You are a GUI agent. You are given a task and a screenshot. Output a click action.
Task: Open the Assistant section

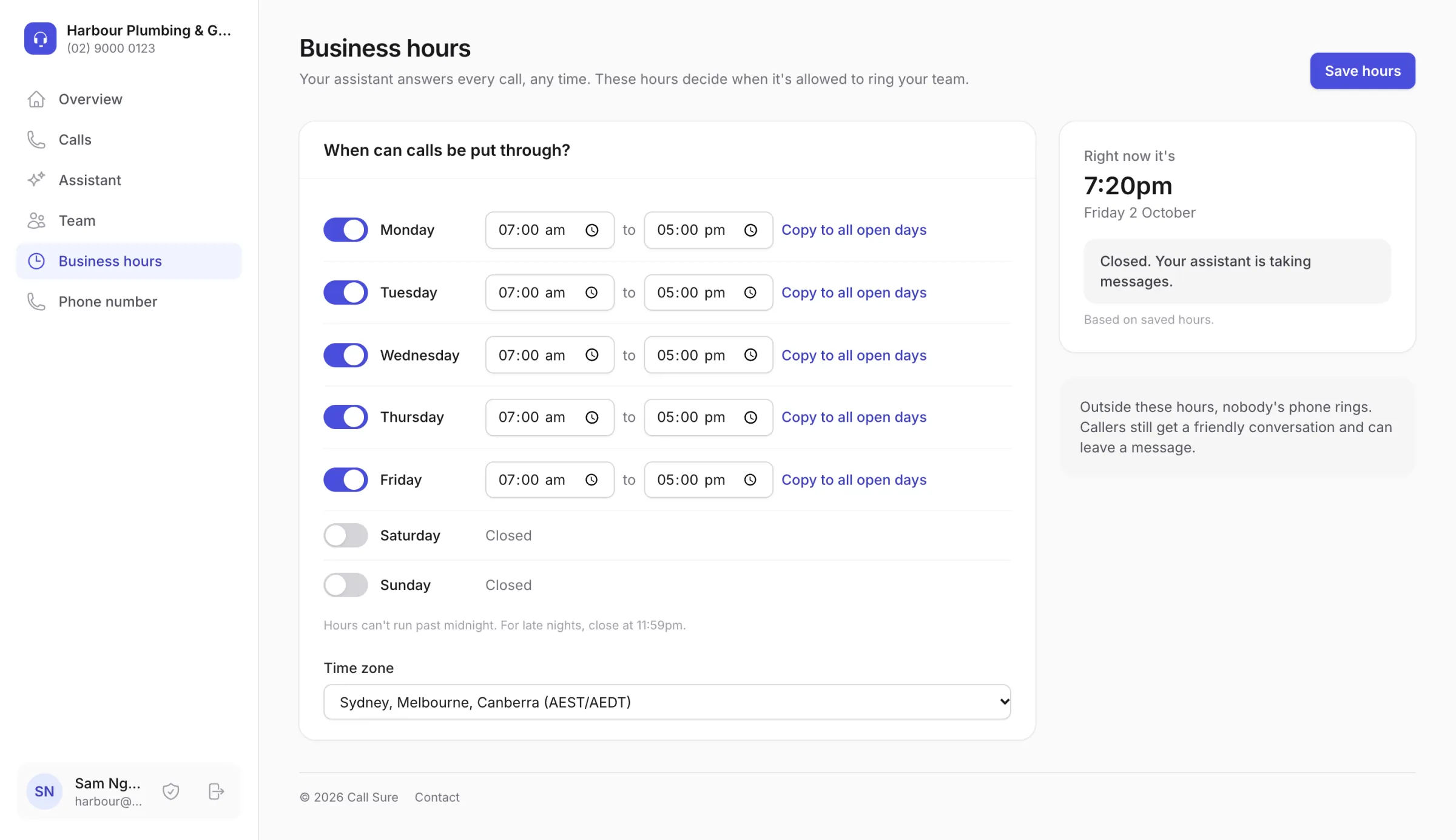pyautogui.click(x=129, y=180)
